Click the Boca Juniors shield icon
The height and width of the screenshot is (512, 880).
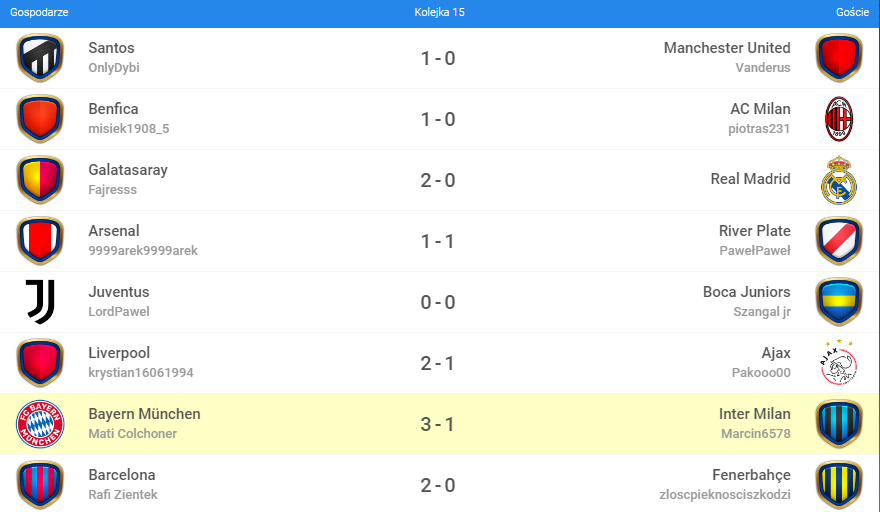(839, 302)
